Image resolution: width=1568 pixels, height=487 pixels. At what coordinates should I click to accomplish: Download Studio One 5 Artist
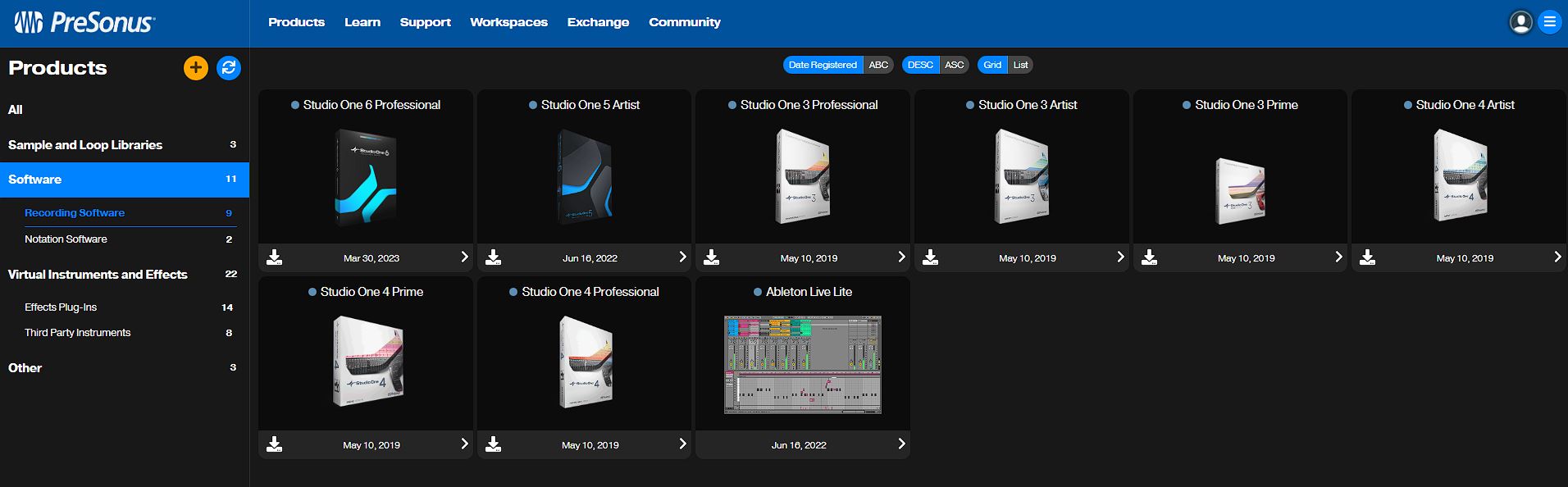tap(493, 257)
